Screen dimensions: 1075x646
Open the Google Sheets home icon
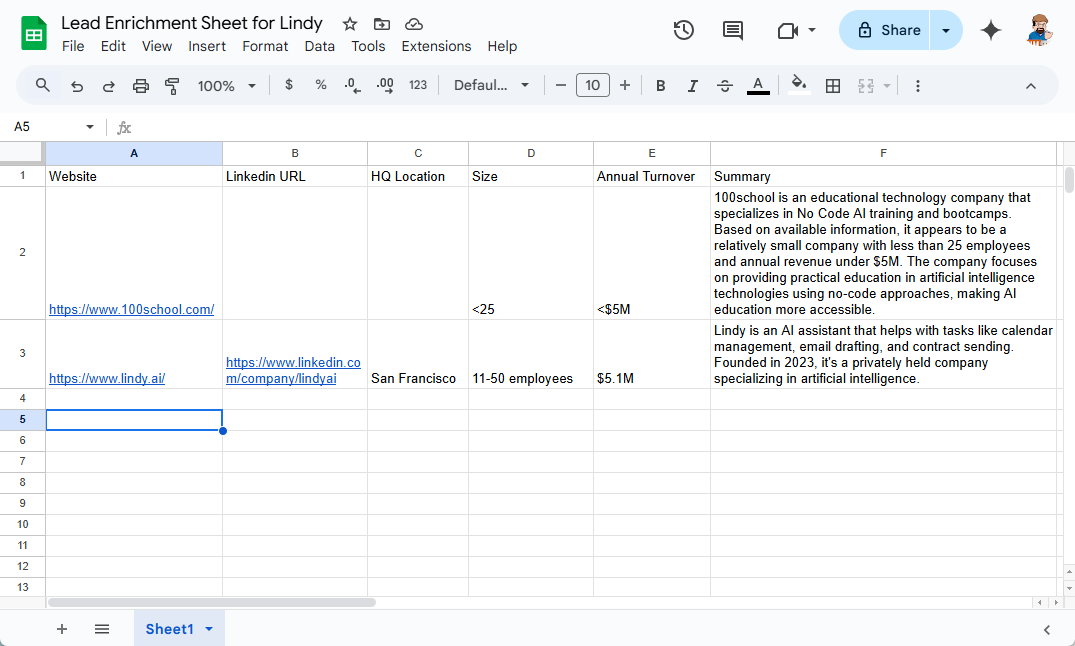34,33
